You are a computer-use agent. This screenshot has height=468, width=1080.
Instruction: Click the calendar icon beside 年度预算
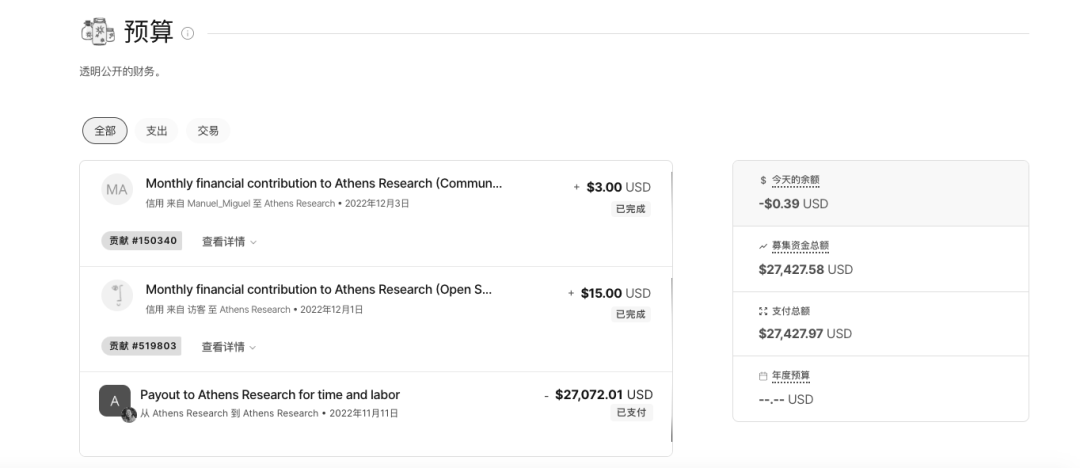[764, 375]
